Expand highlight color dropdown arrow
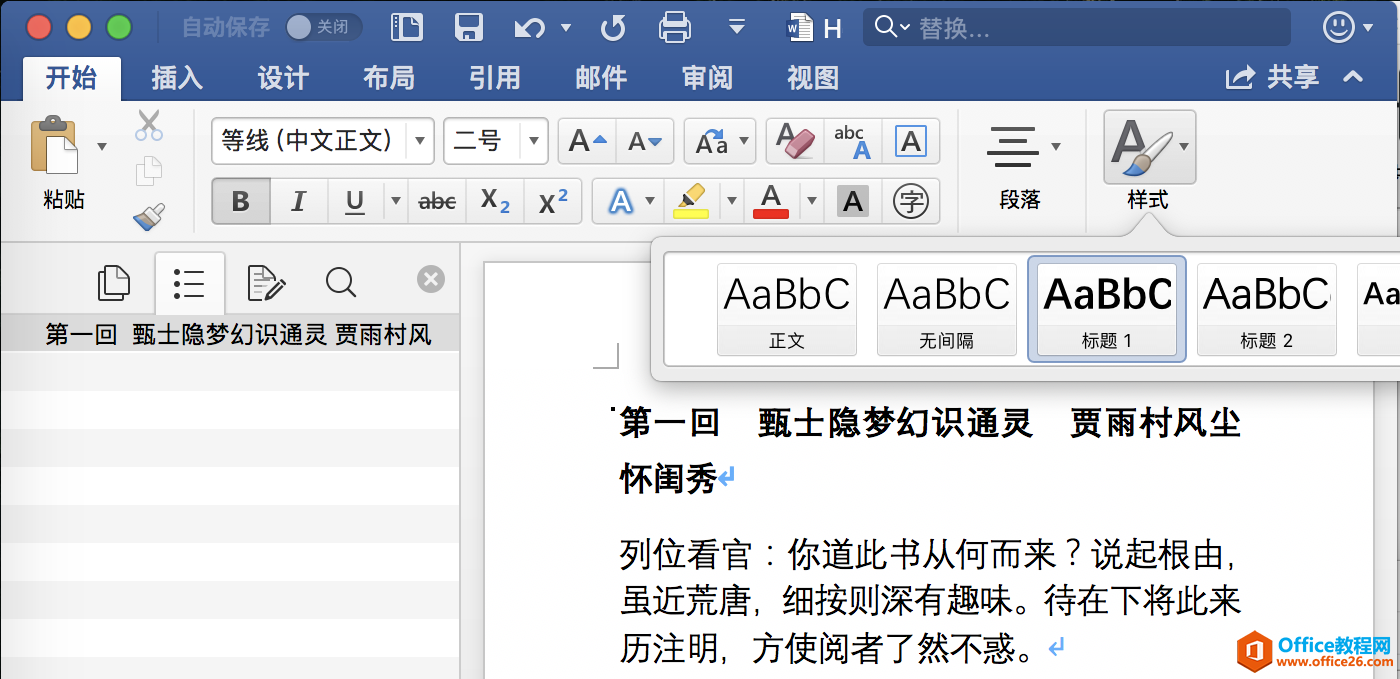The width and height of the screenshot is (1400, 679). pyautogui.click(x=732, y=201)
